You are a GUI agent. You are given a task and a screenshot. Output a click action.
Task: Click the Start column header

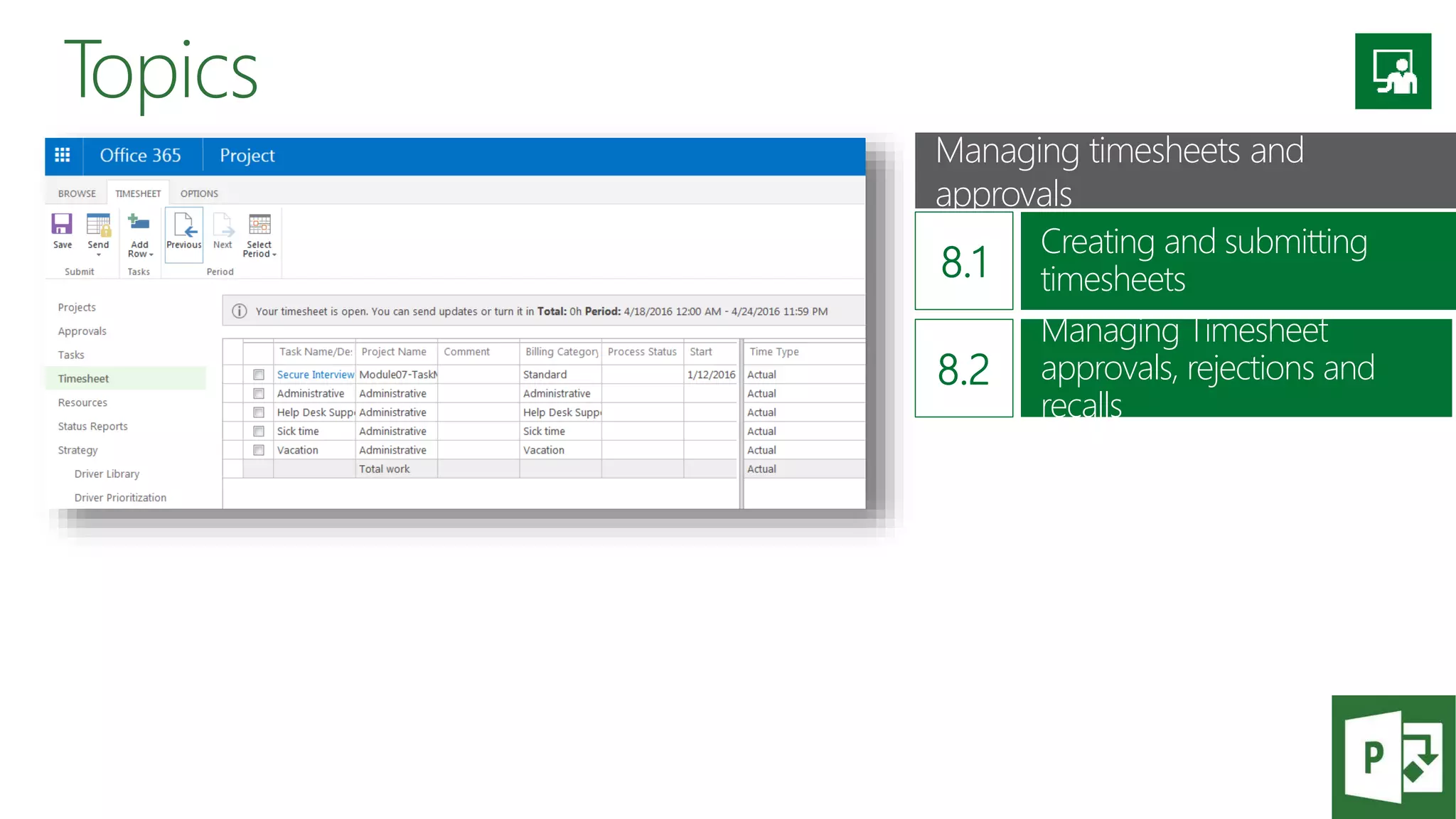pyautogui.click(x=710, y=352)
